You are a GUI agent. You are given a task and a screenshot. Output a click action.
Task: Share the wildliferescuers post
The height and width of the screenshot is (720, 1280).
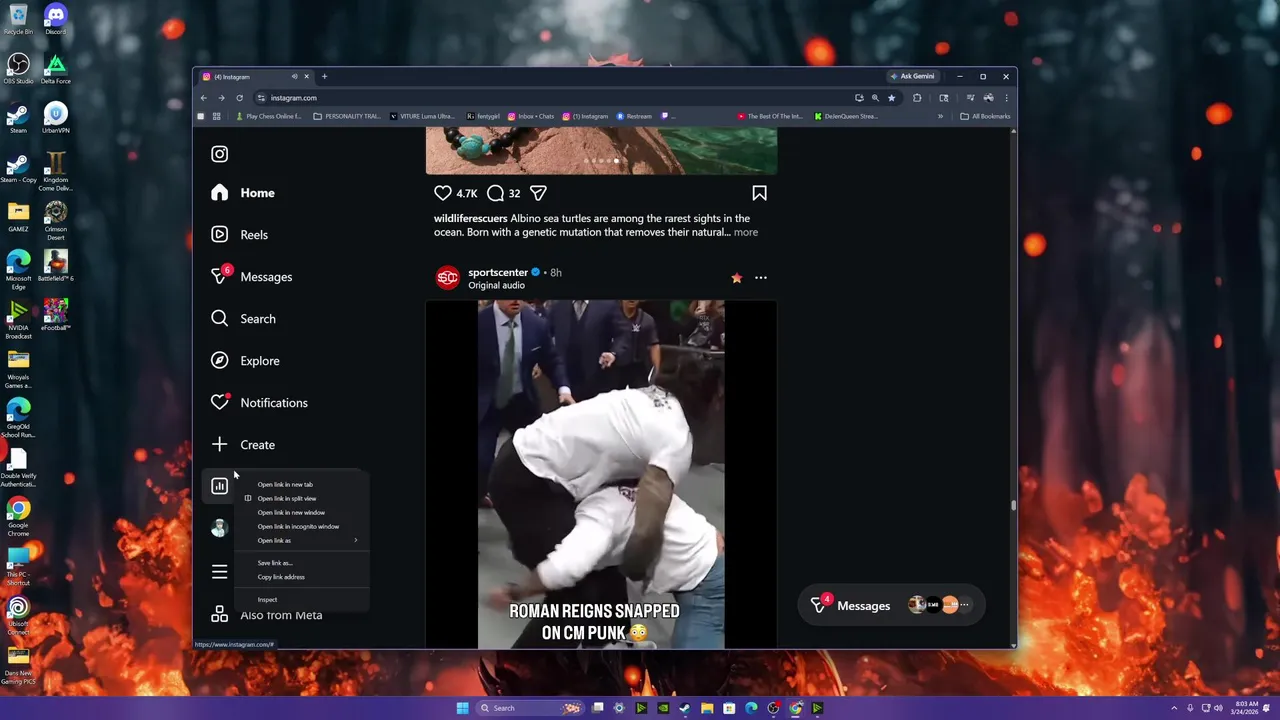(538, 193)
